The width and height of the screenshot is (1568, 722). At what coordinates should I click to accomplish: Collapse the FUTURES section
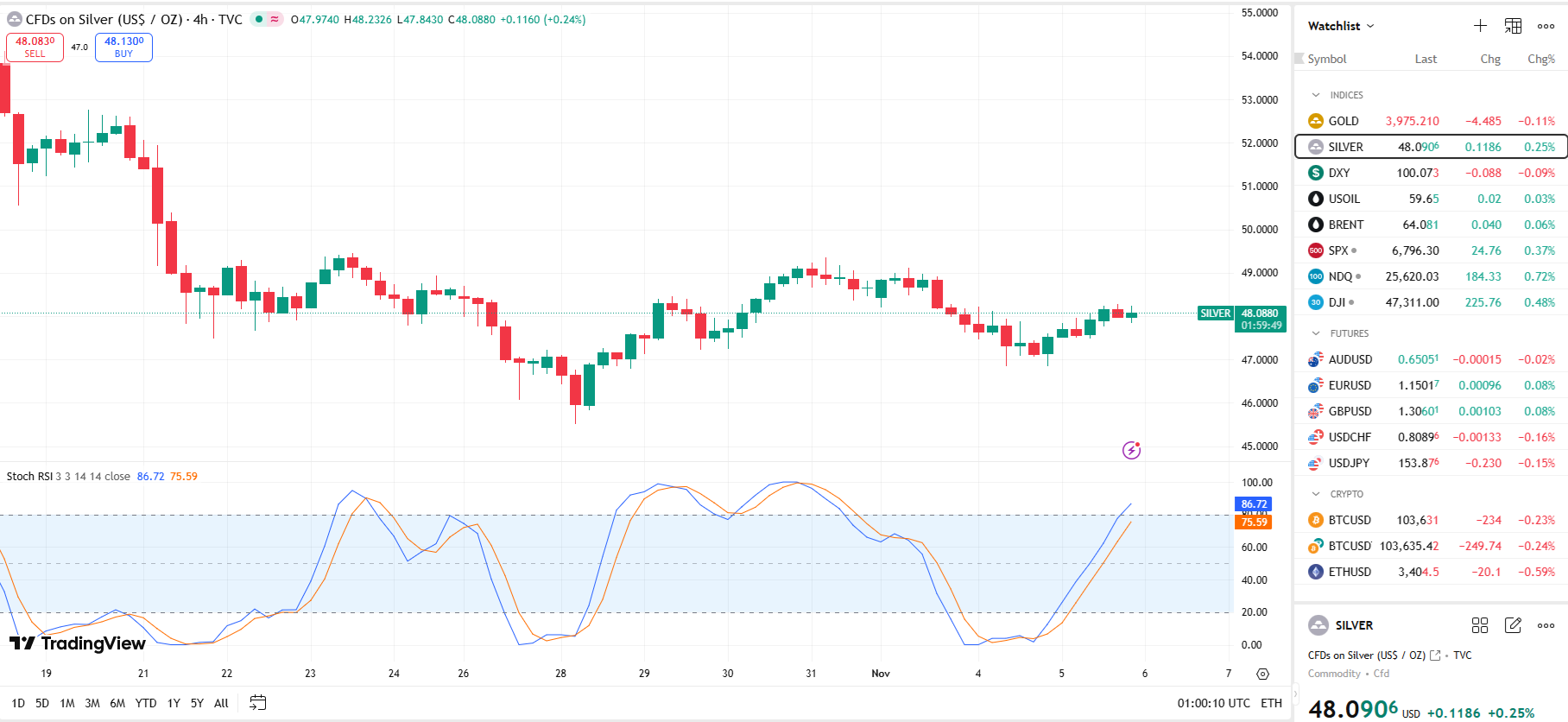coord(1316,333)
